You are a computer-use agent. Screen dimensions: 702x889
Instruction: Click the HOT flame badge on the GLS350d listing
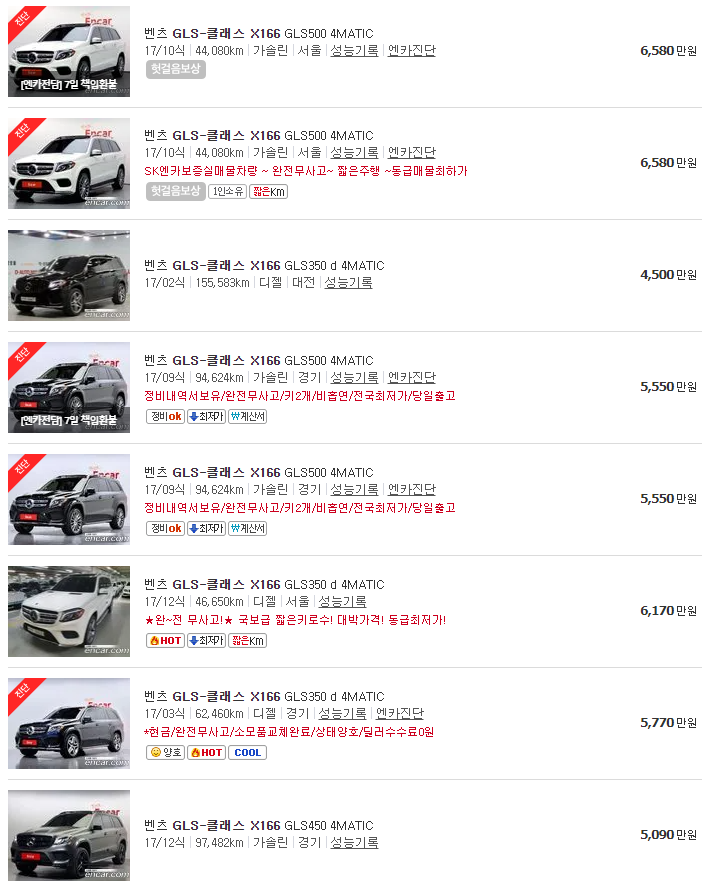click(x=207, y=753)
